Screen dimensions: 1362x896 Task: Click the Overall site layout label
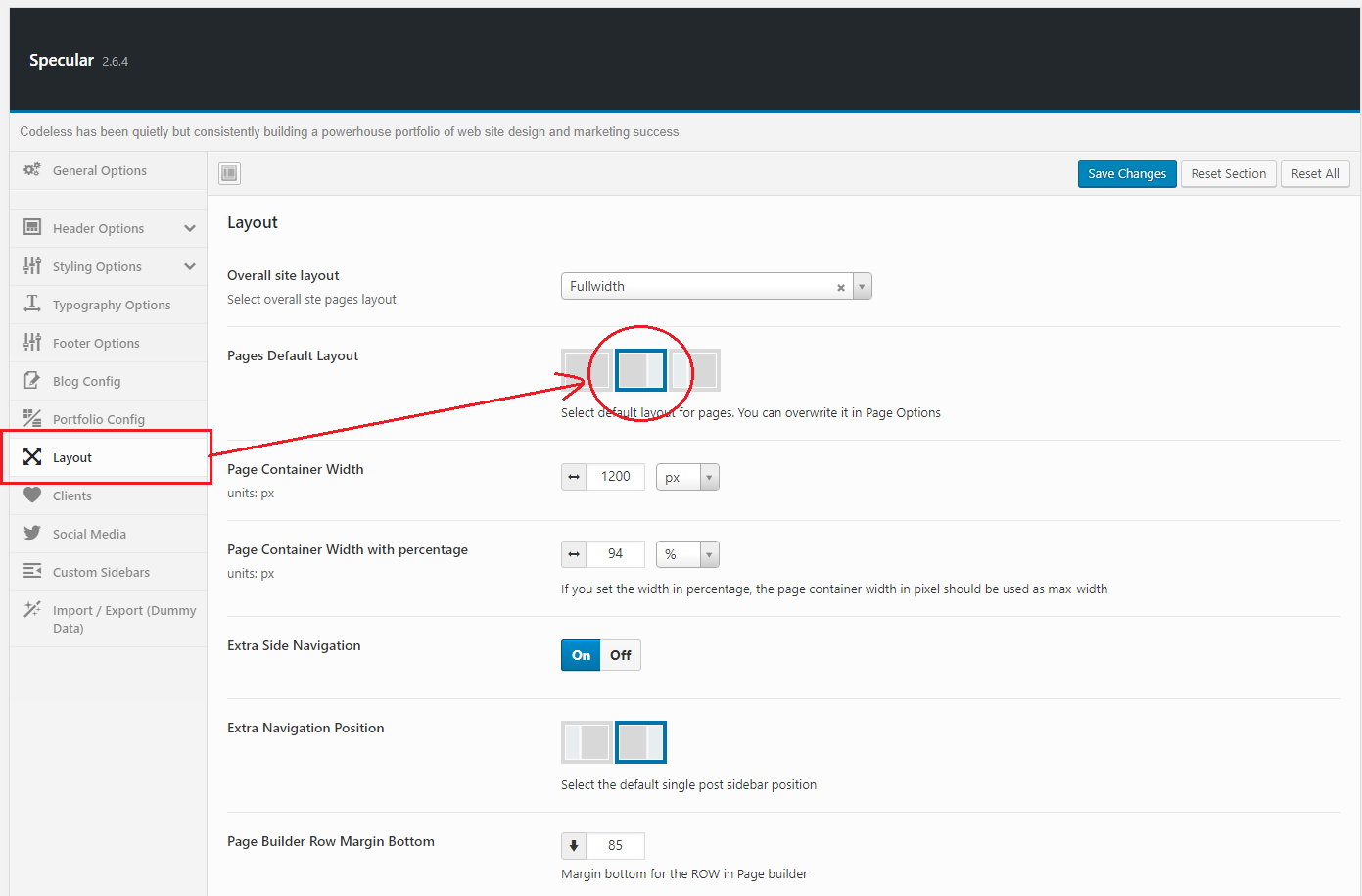point(283,275)
